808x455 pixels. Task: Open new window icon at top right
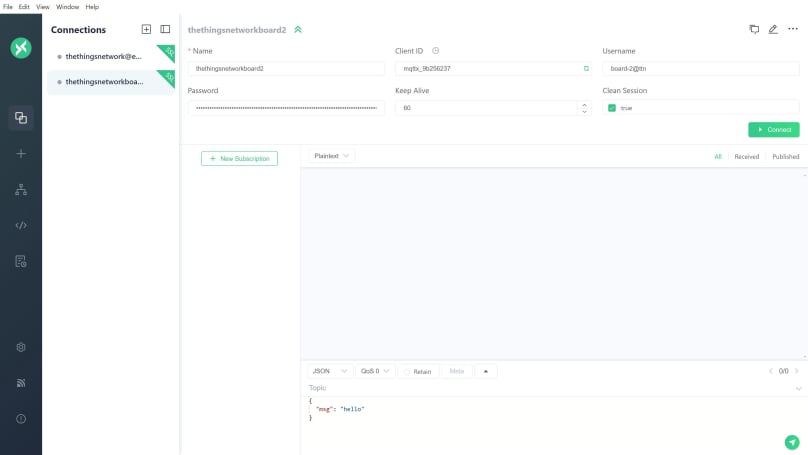click(754, 29)
